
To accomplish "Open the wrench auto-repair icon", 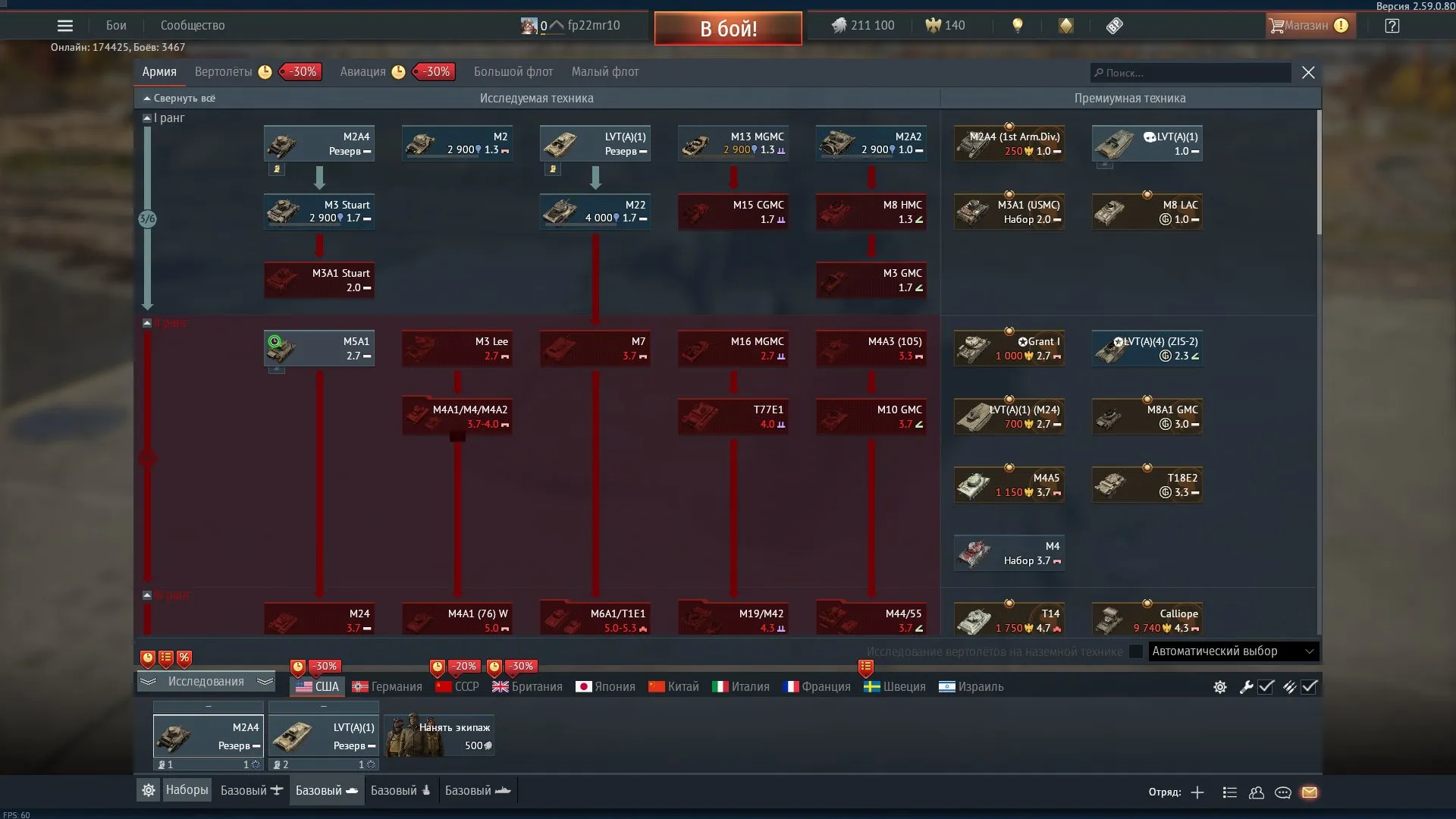I will click(x=1246, y=687).
